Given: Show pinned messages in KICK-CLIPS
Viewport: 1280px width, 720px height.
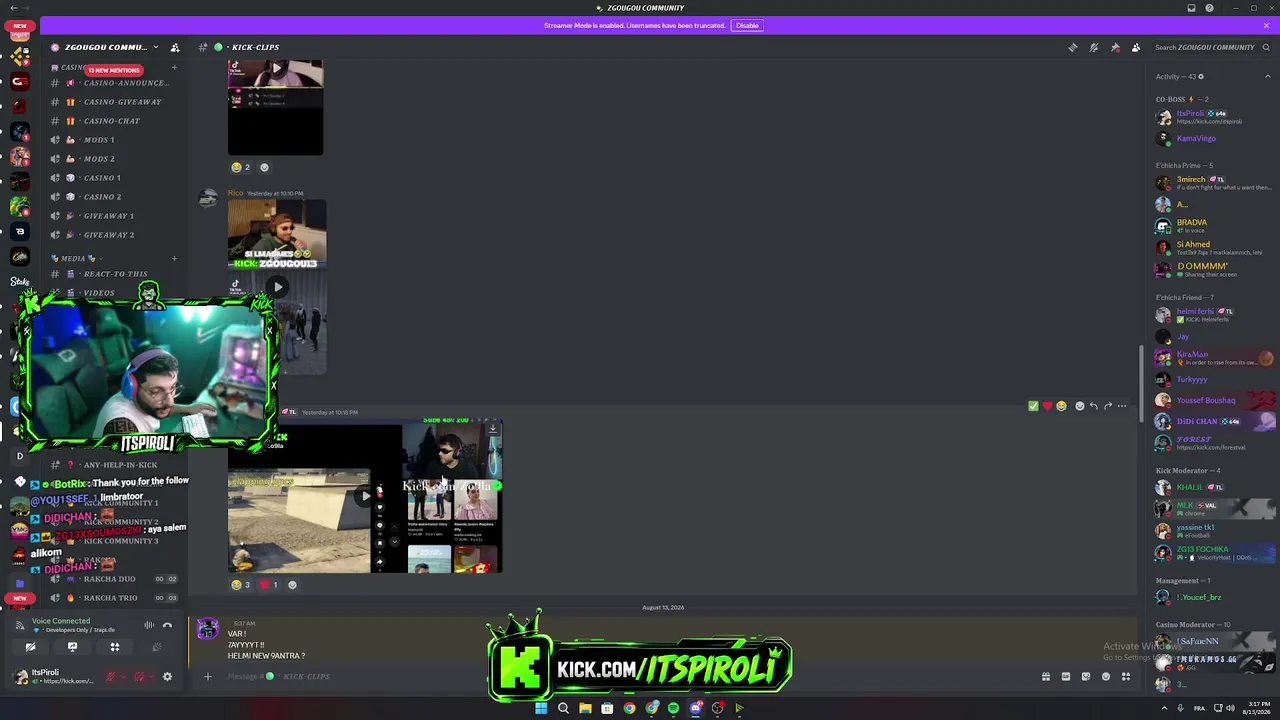Looking at the screenshot, I should tap(1115, 47).
